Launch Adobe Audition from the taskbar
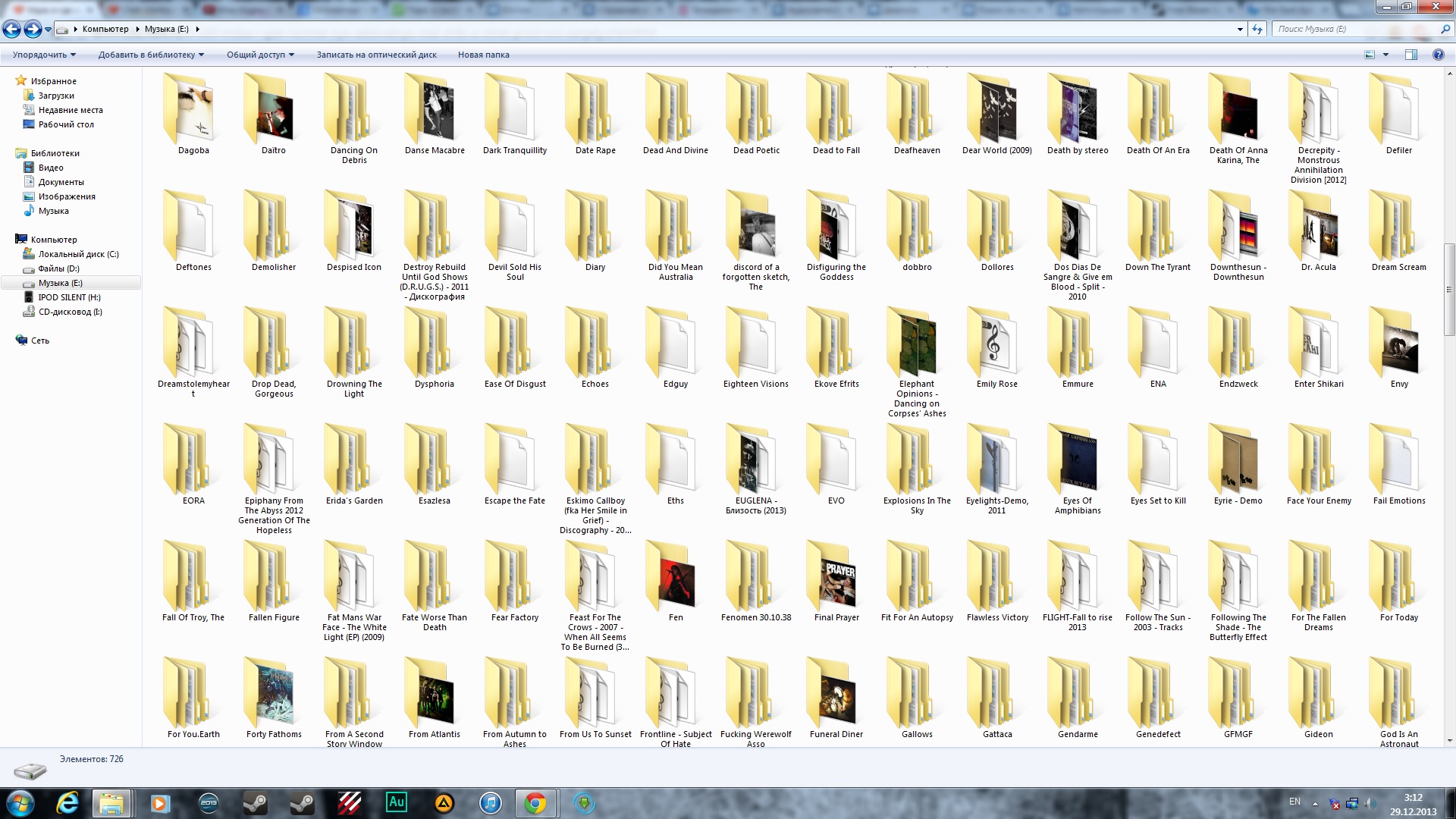The height and width of the screenshot is (819, 1456). pos(397,802)
